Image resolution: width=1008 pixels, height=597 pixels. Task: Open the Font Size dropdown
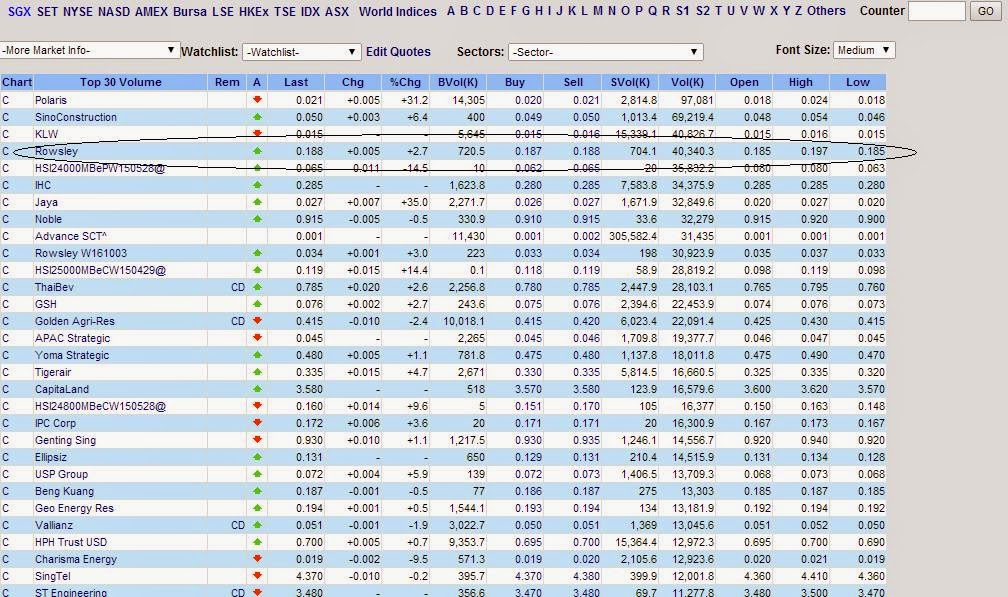(864, 50)
